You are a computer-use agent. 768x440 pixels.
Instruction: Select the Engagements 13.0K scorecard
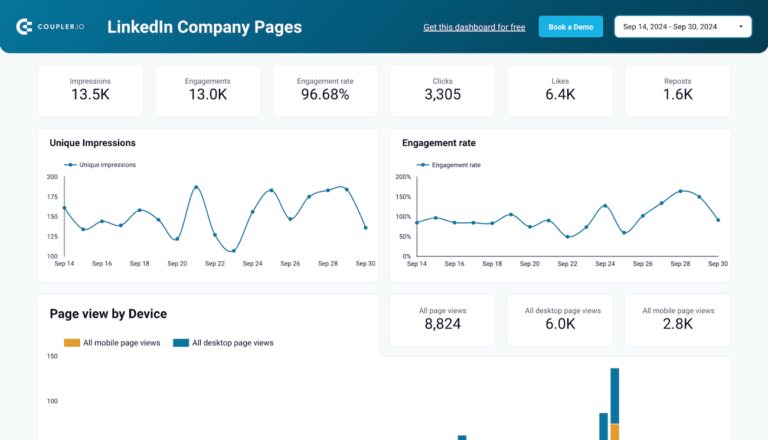(x=208, y=90)
